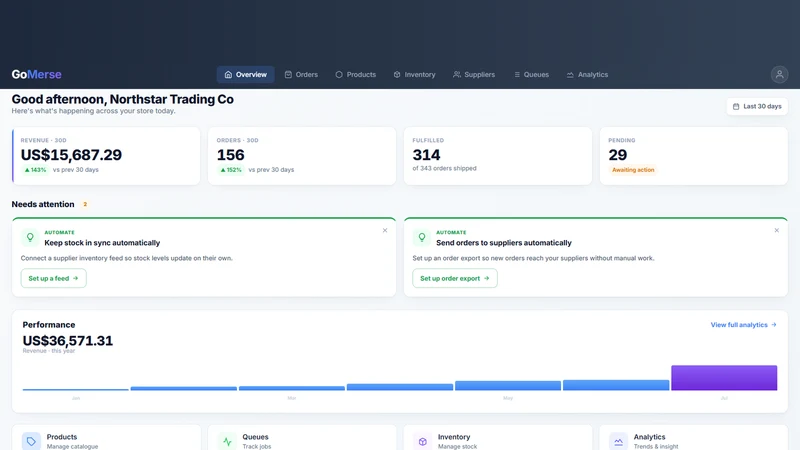Select the Analytics navigation item
Viewport: 800px width, 450px height.
pyautogui.click(x=587, y=74)
